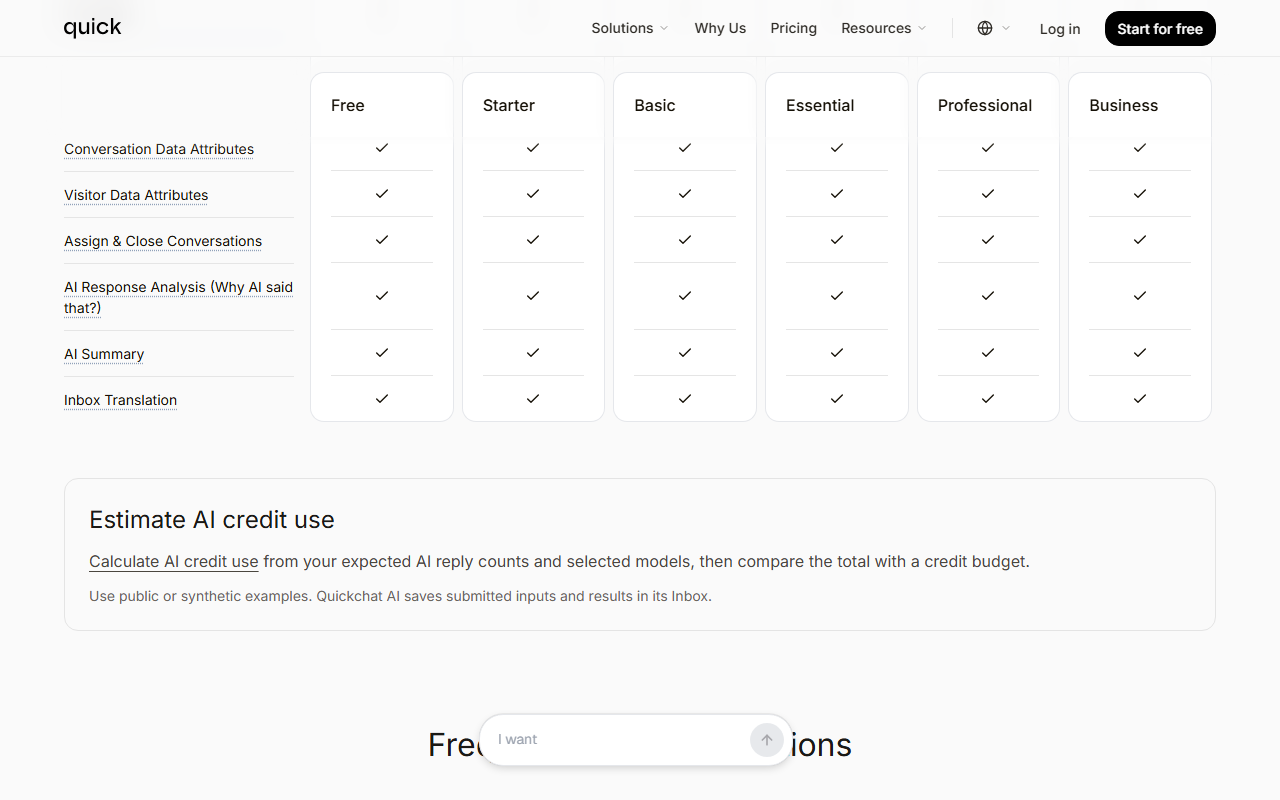Click Free plan Inbox Translation checkmark
The height and width of the screenshot is (800, 1280).
click(x=381, y=398)
